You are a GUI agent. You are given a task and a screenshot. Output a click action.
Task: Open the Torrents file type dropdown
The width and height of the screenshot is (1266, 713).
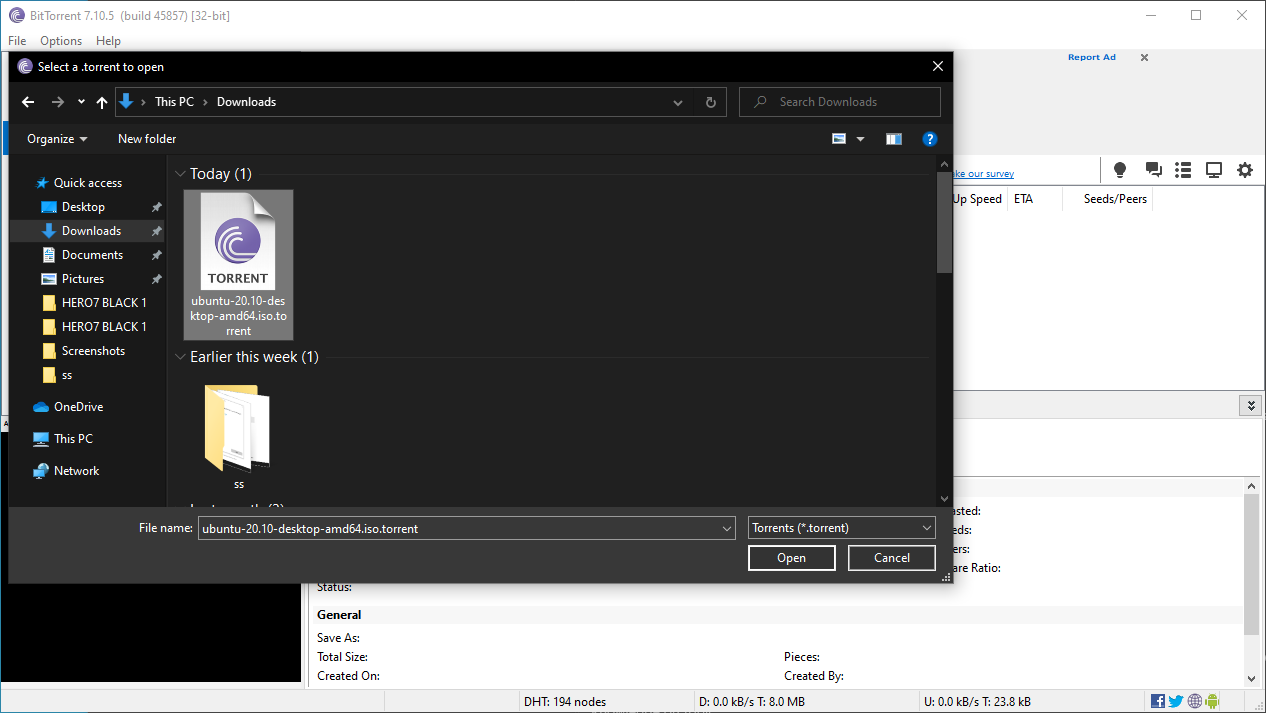[841, 528]
